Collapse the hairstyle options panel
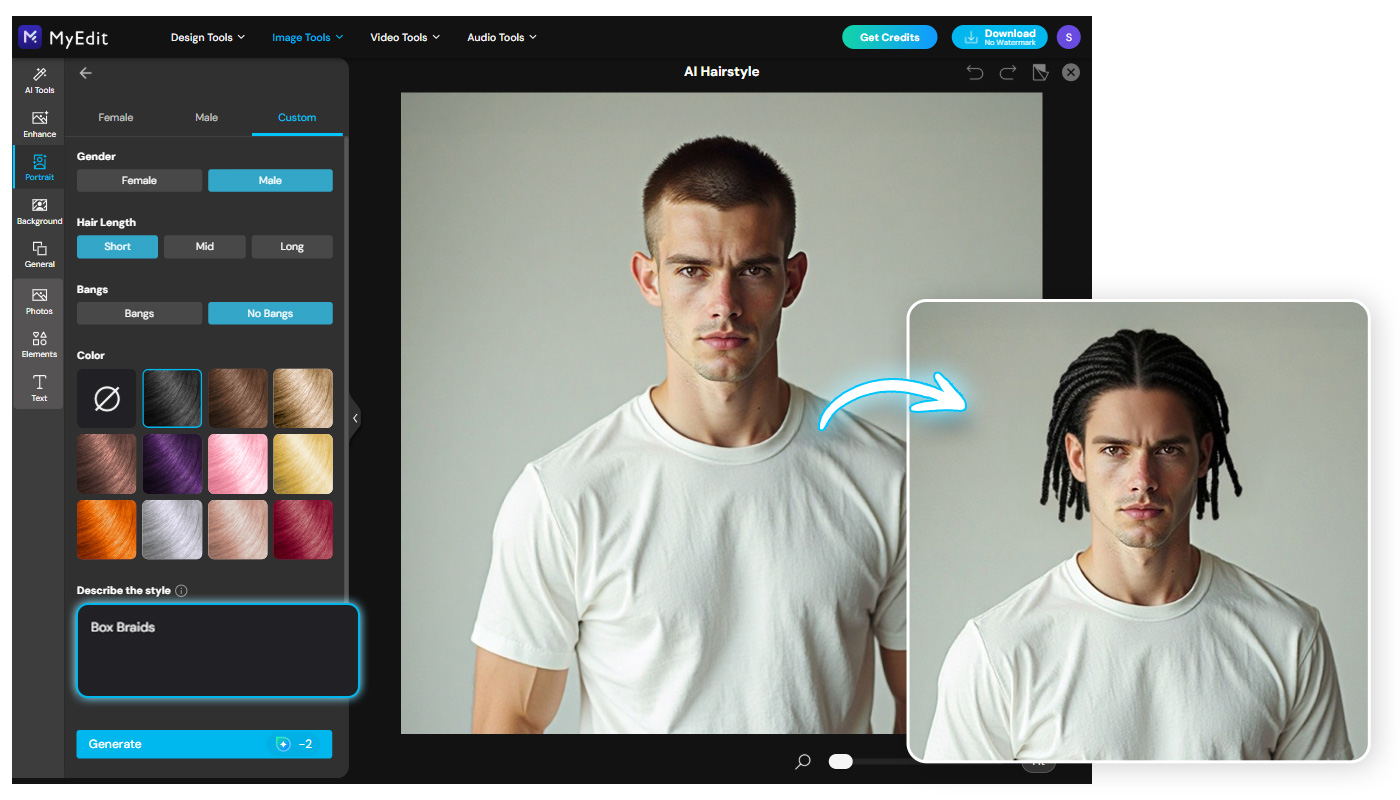This screenshot has width=1400, height=800. tap(355, 419)
